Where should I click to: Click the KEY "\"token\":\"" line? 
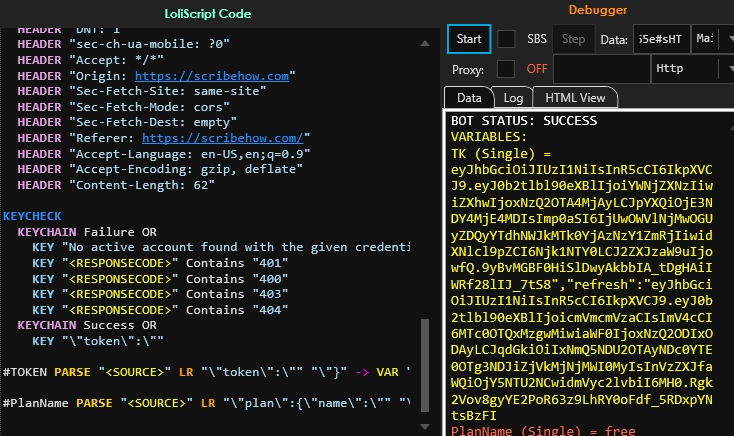coord(98,341)
